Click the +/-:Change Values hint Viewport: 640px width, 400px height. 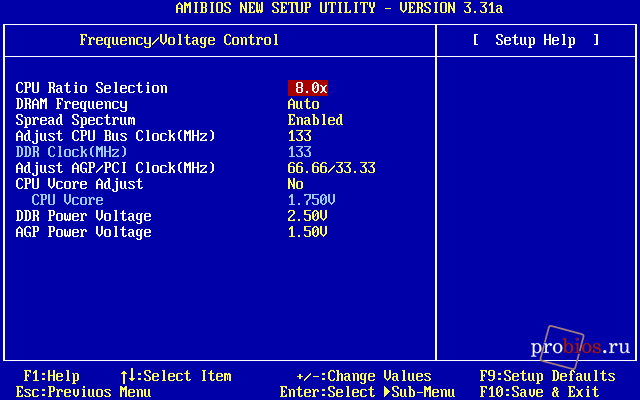(364, 376)
